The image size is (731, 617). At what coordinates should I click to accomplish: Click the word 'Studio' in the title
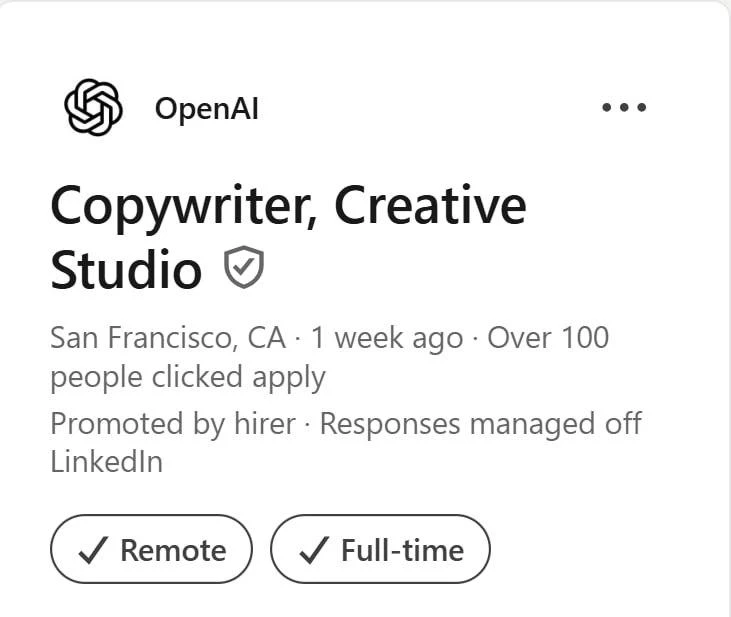[126, 270]
